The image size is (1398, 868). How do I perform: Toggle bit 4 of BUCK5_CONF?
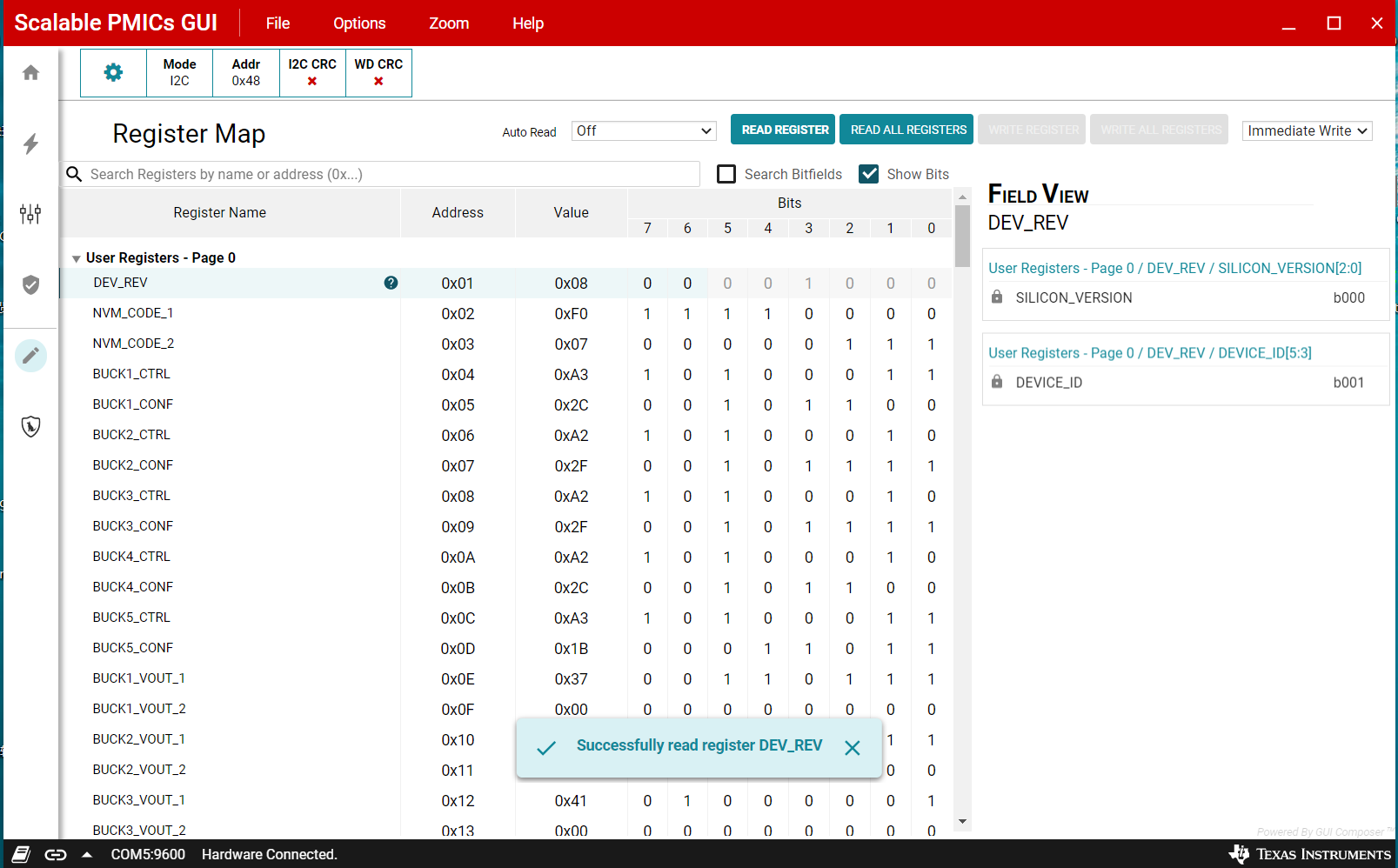768,649
